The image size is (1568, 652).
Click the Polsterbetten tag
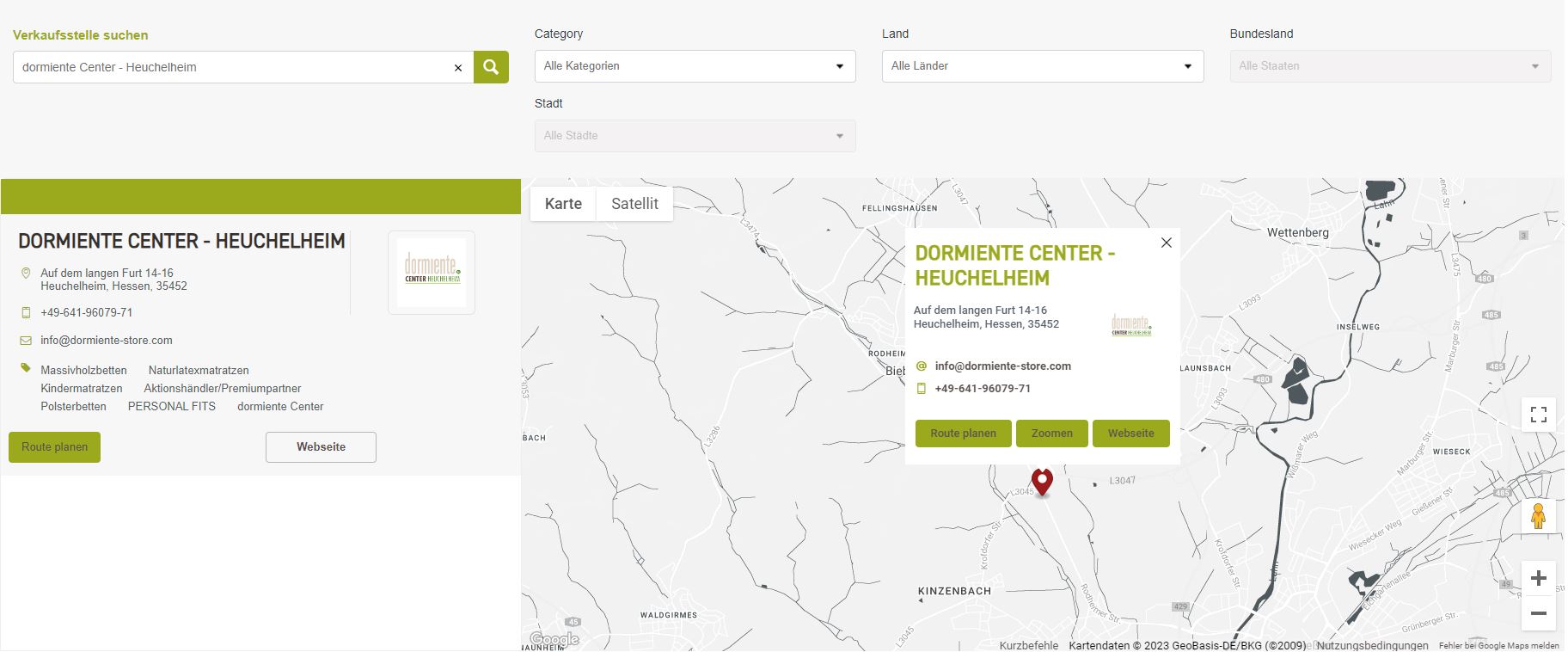(74, 407)
